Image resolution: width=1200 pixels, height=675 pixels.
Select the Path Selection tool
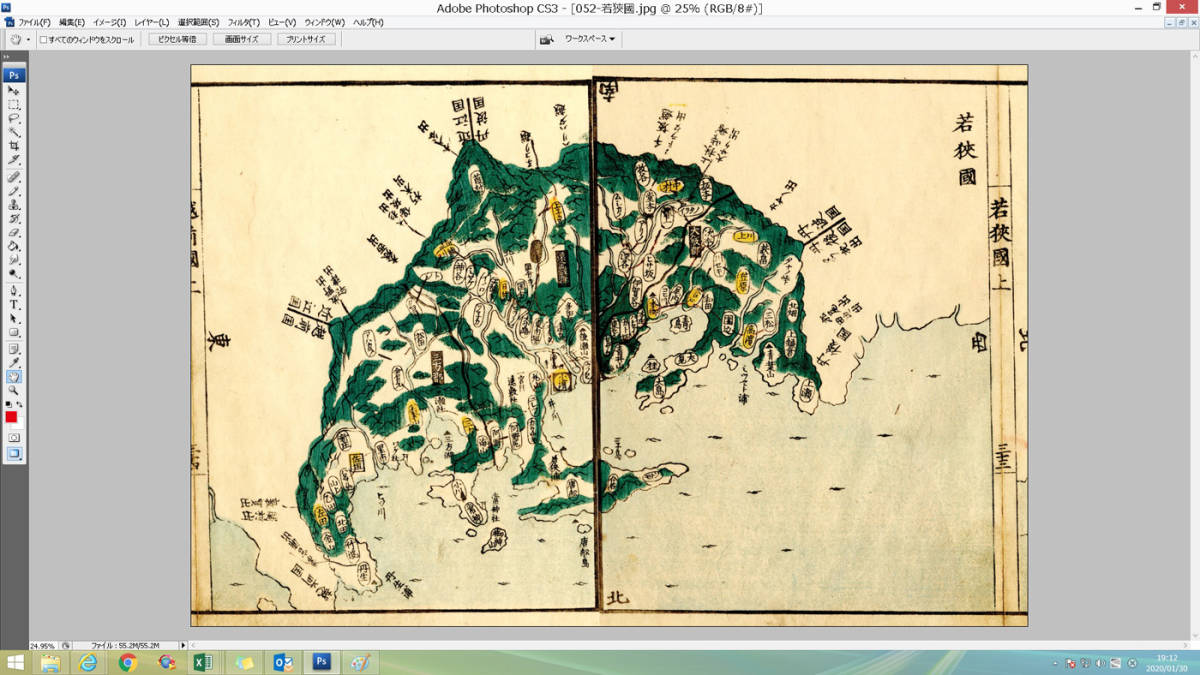[x=14, y=319]
